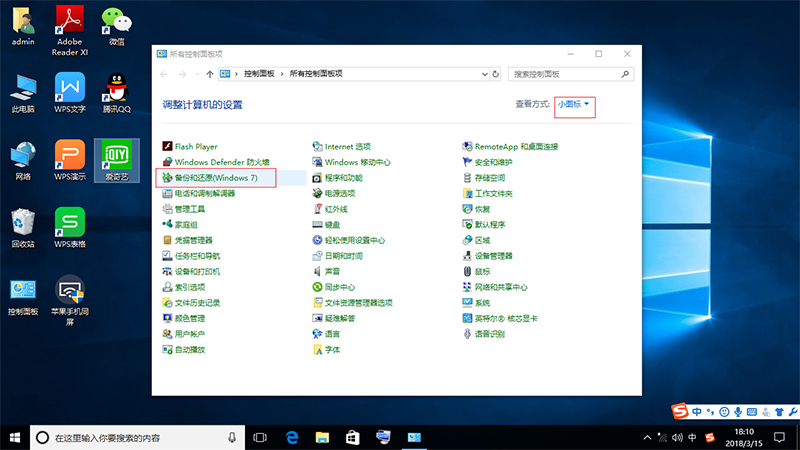Image resolution: width=800 pixels, height=450 pixels.
Task: Open 区域 settings item
Action: coord(476,240)
